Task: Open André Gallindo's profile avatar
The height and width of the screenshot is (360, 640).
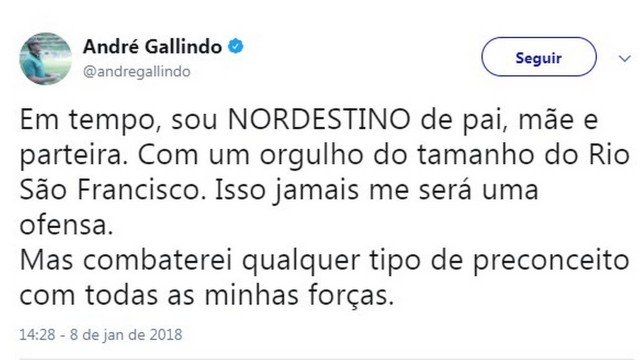Action: coord(45,58)
